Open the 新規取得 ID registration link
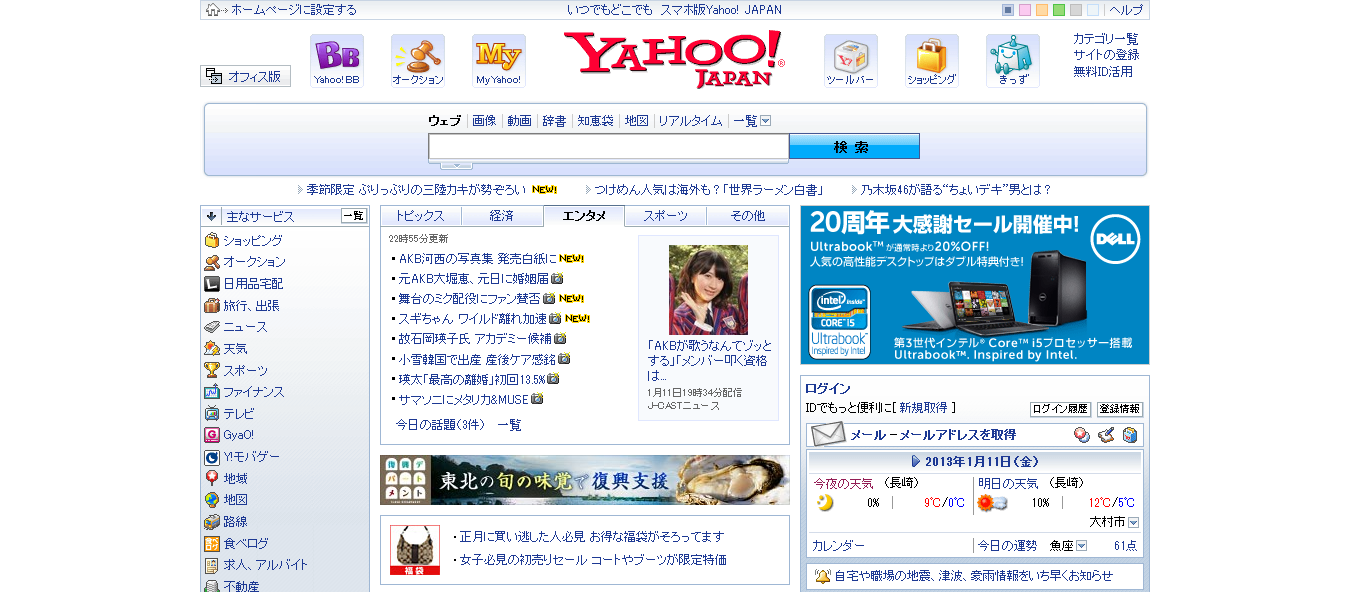The height and width of the screenshot is (592, 1349). pos(923,408)
